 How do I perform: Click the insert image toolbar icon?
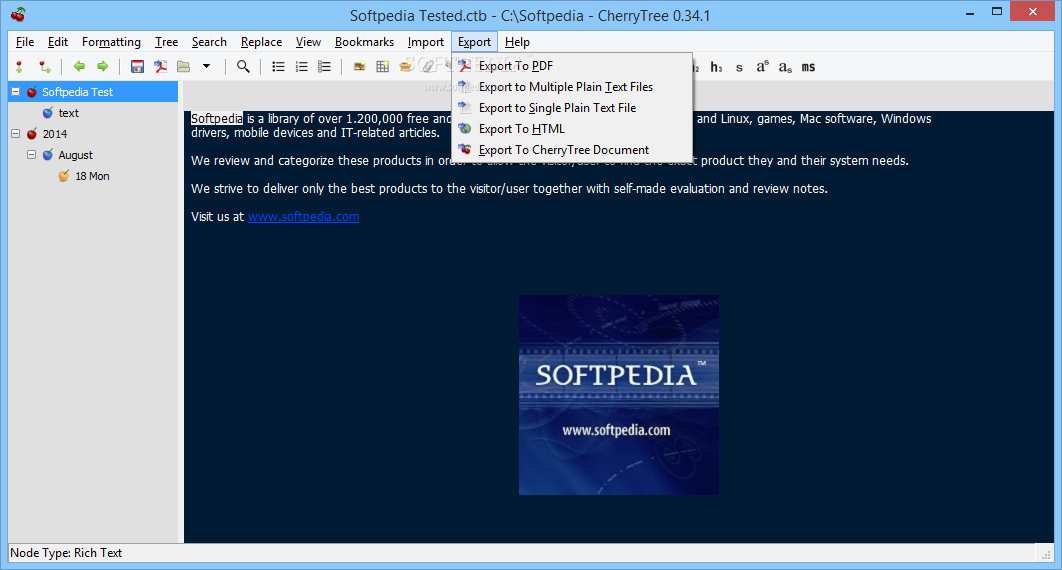360,66
